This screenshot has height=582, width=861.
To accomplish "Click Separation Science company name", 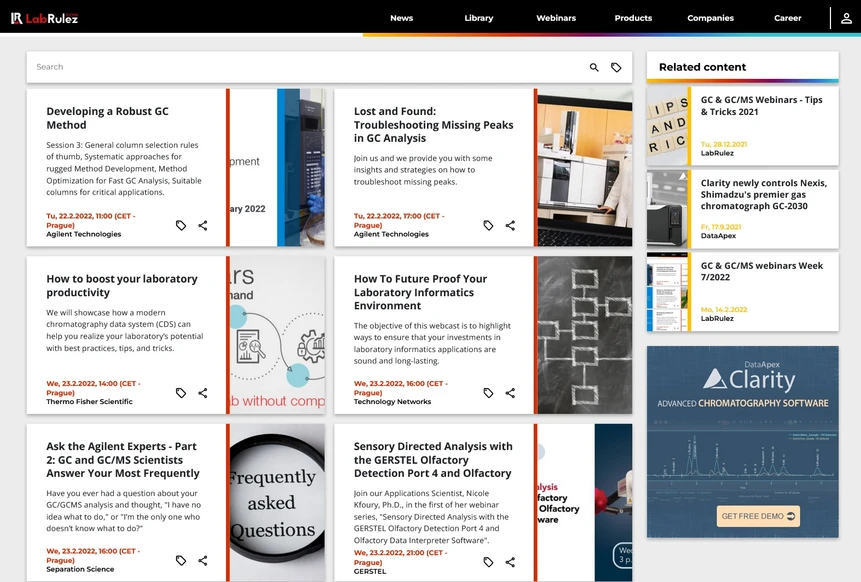I will pyautogui.click(x=80, y=569).
